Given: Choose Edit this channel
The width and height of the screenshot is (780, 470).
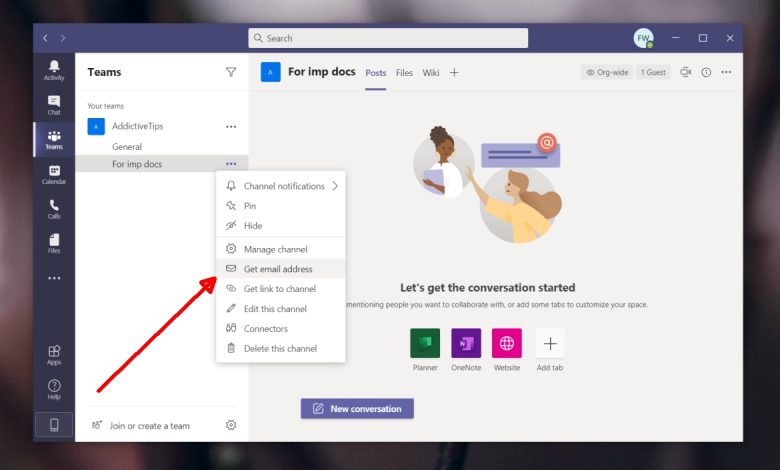Looking at the screenshot, I should pos(281,309).
